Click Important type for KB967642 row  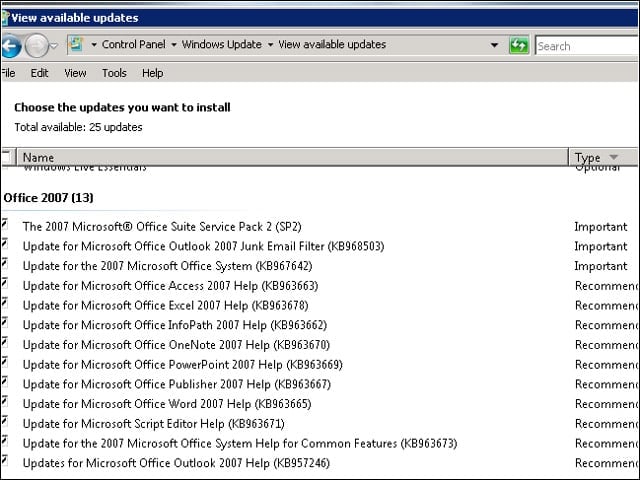click(600, 266)
